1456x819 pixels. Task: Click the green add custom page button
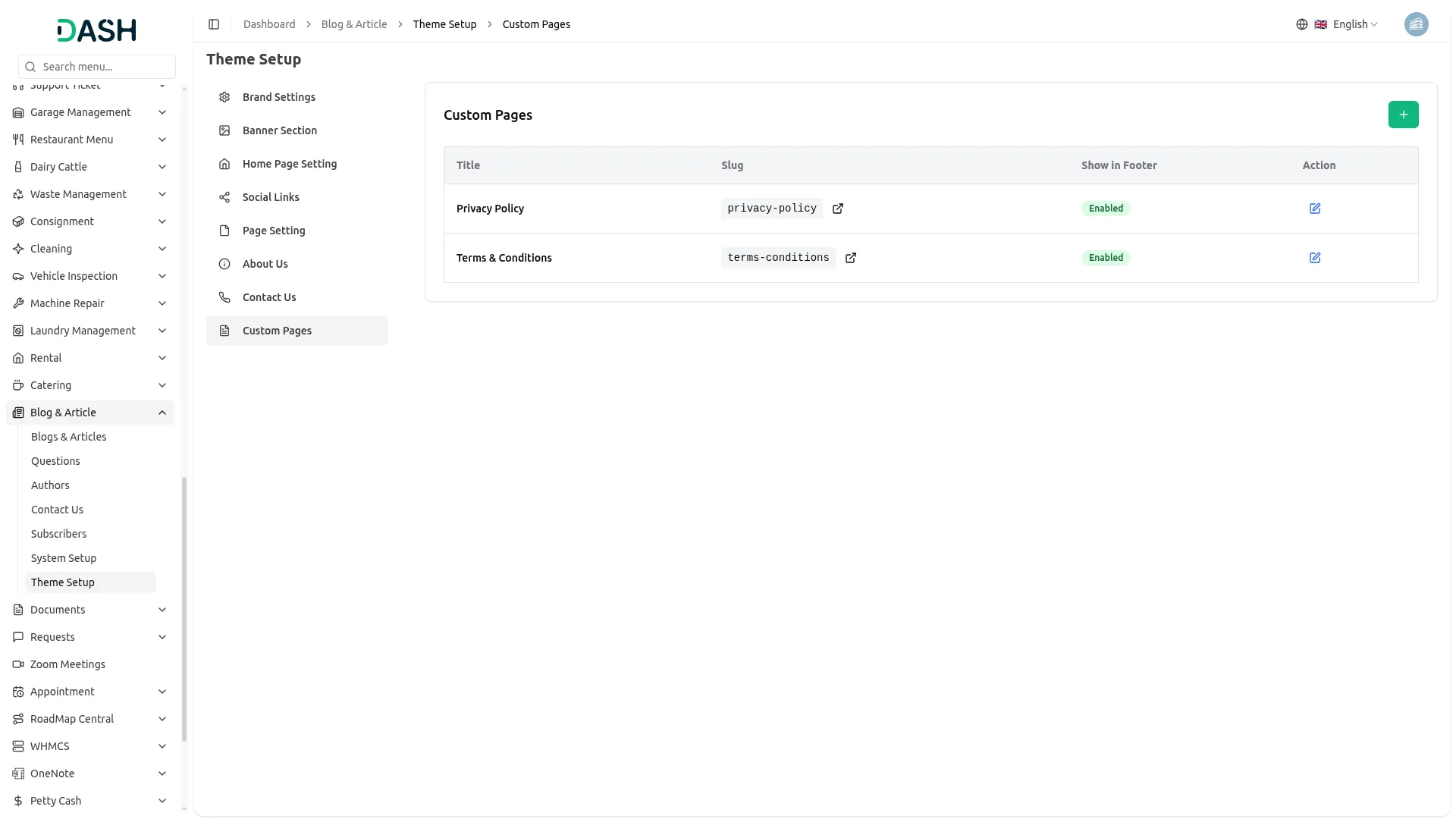(x=1403, y=115)
